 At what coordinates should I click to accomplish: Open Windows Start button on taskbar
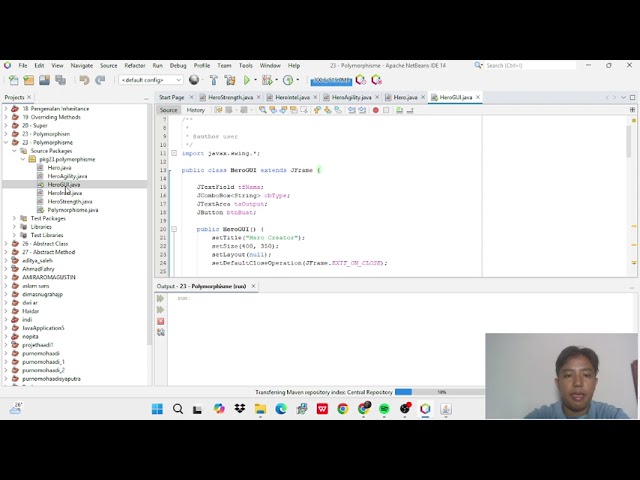157,409
